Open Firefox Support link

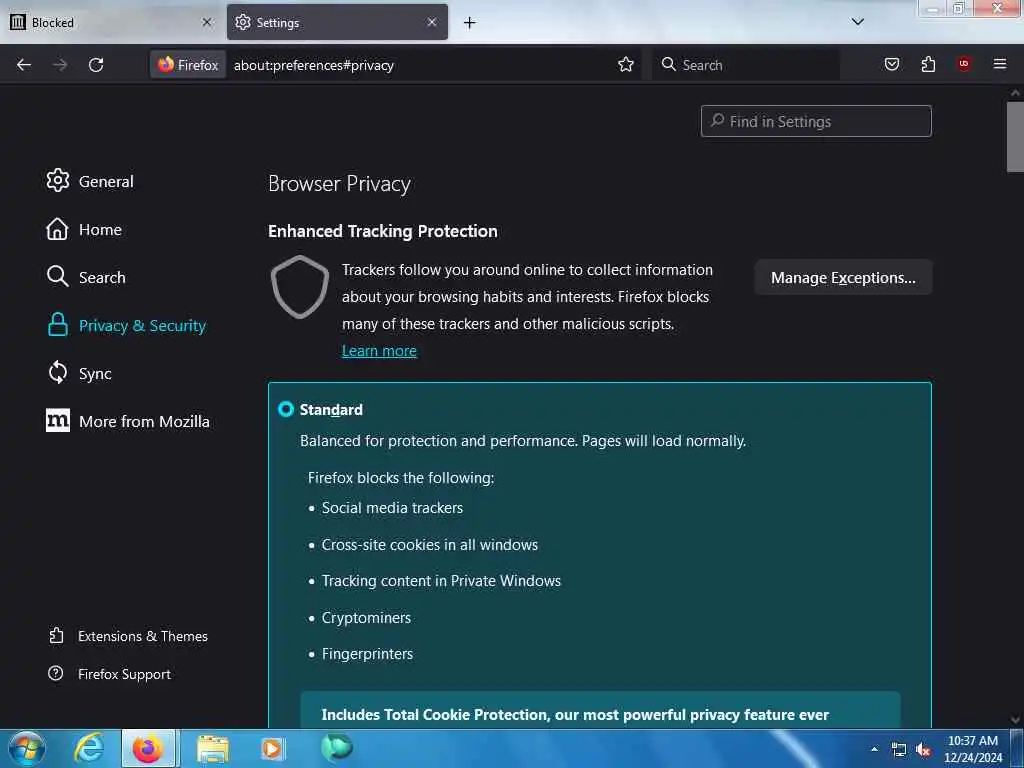[110, 674]
